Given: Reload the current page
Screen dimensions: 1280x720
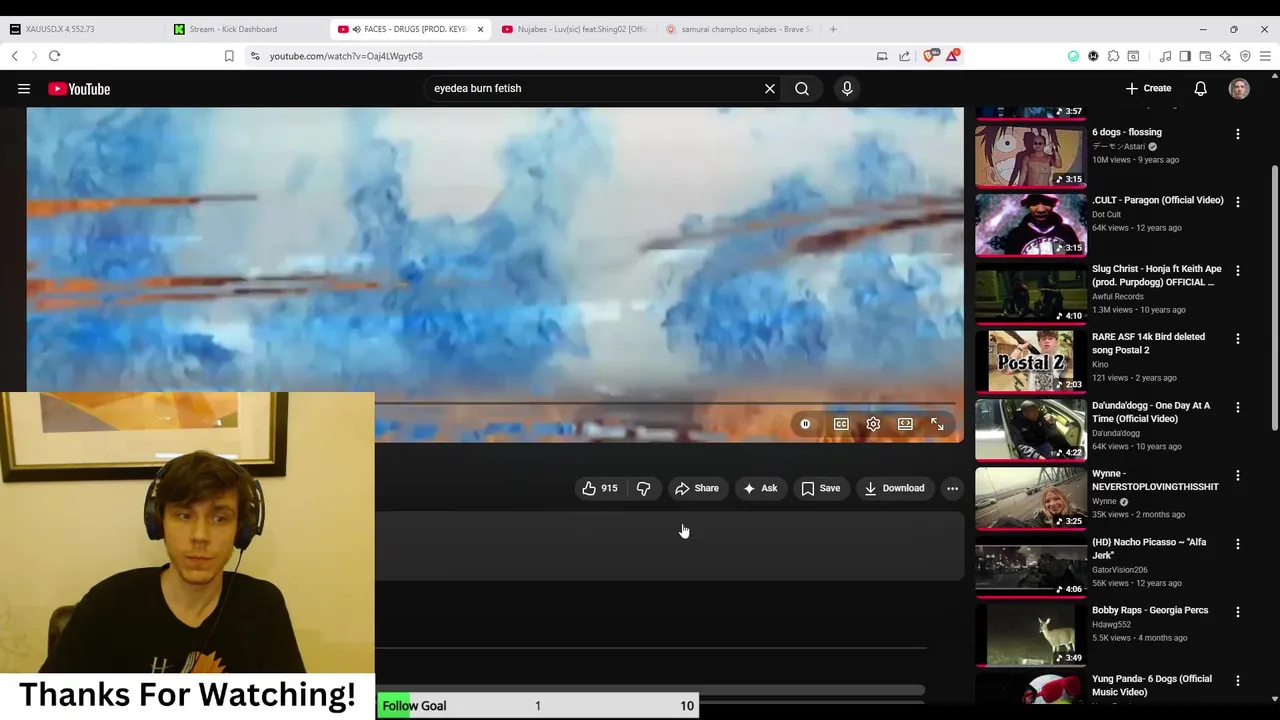Looking at the screenshot, I should pos(55,56).
